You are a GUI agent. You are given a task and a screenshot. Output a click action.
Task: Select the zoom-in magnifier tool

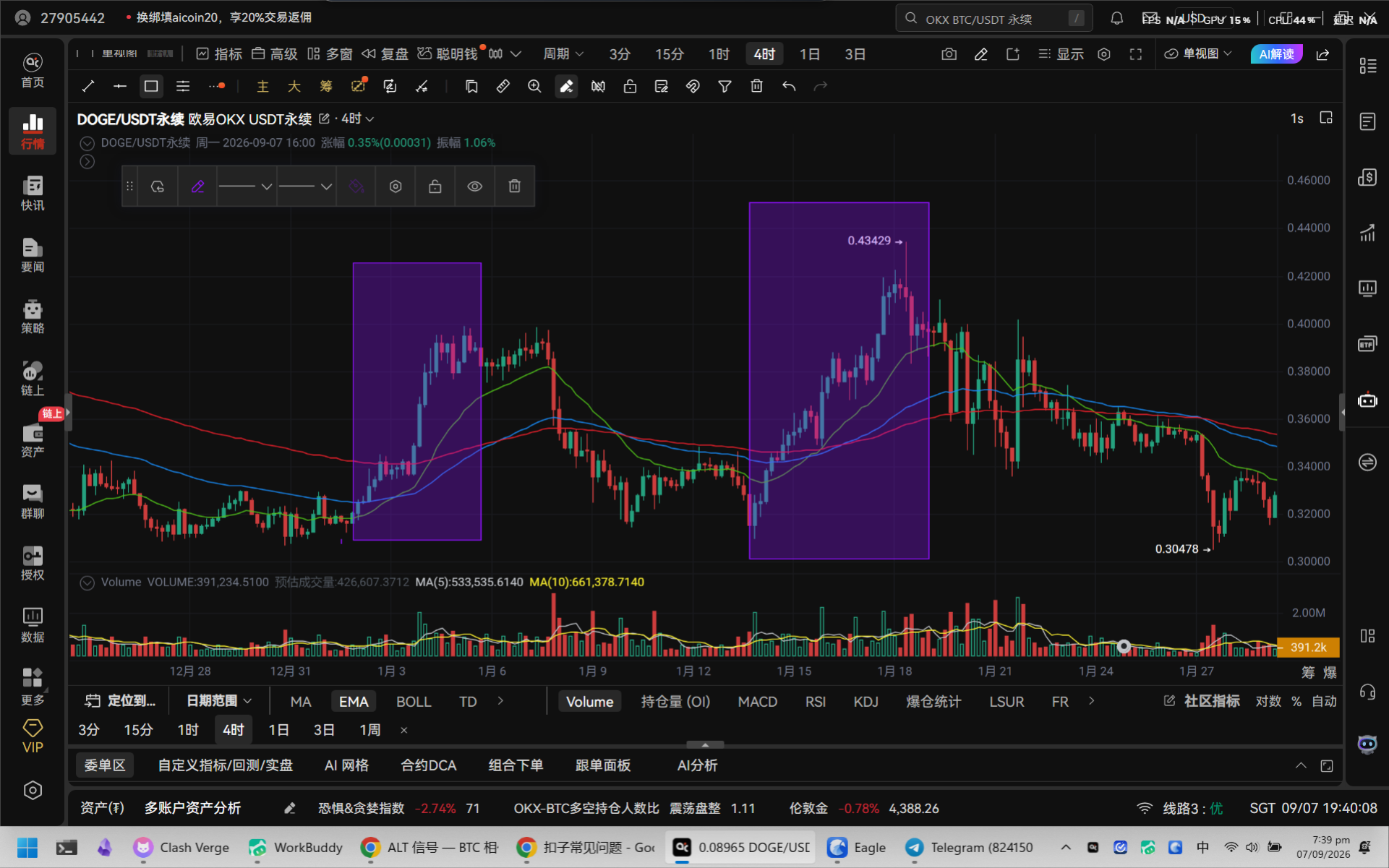534,87
